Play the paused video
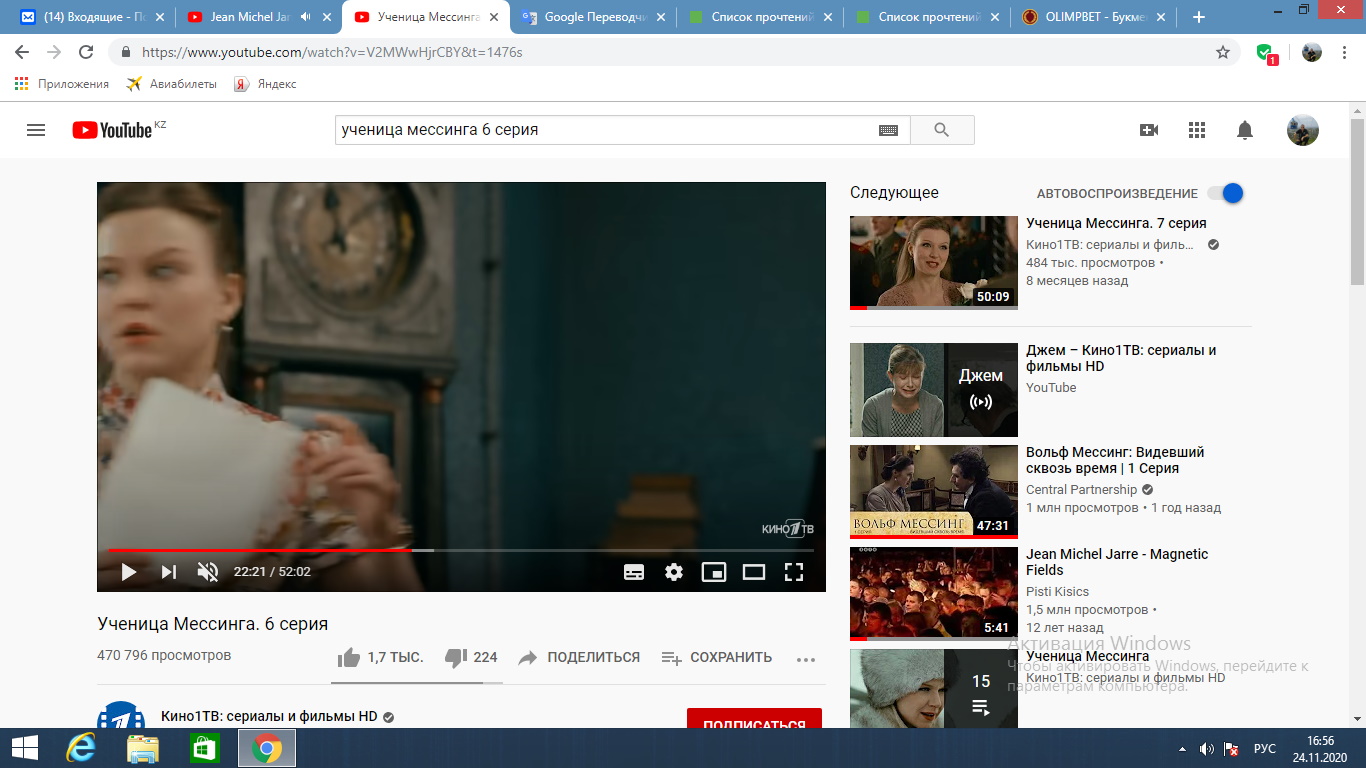This screenshot has height=768, width=1366. coord(128,572)
